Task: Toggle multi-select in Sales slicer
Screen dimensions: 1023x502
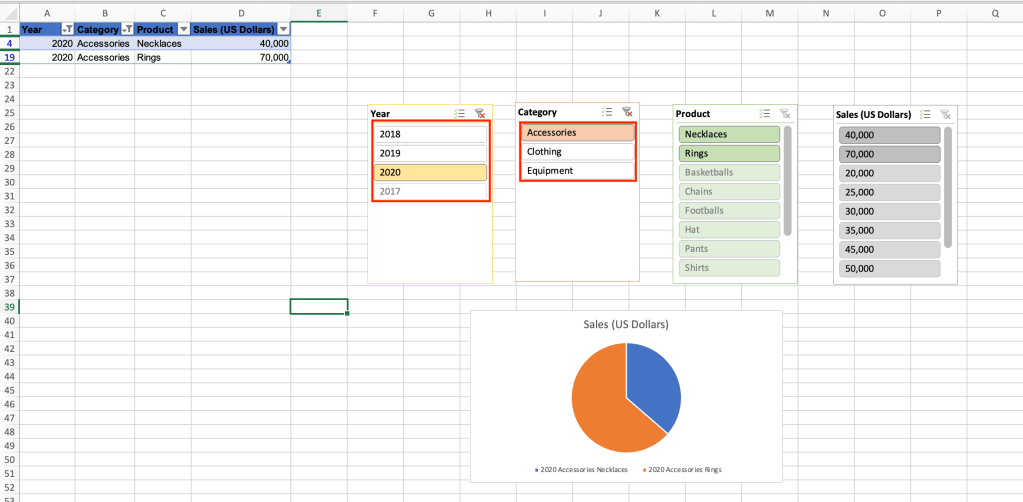Action: point(924,114)
